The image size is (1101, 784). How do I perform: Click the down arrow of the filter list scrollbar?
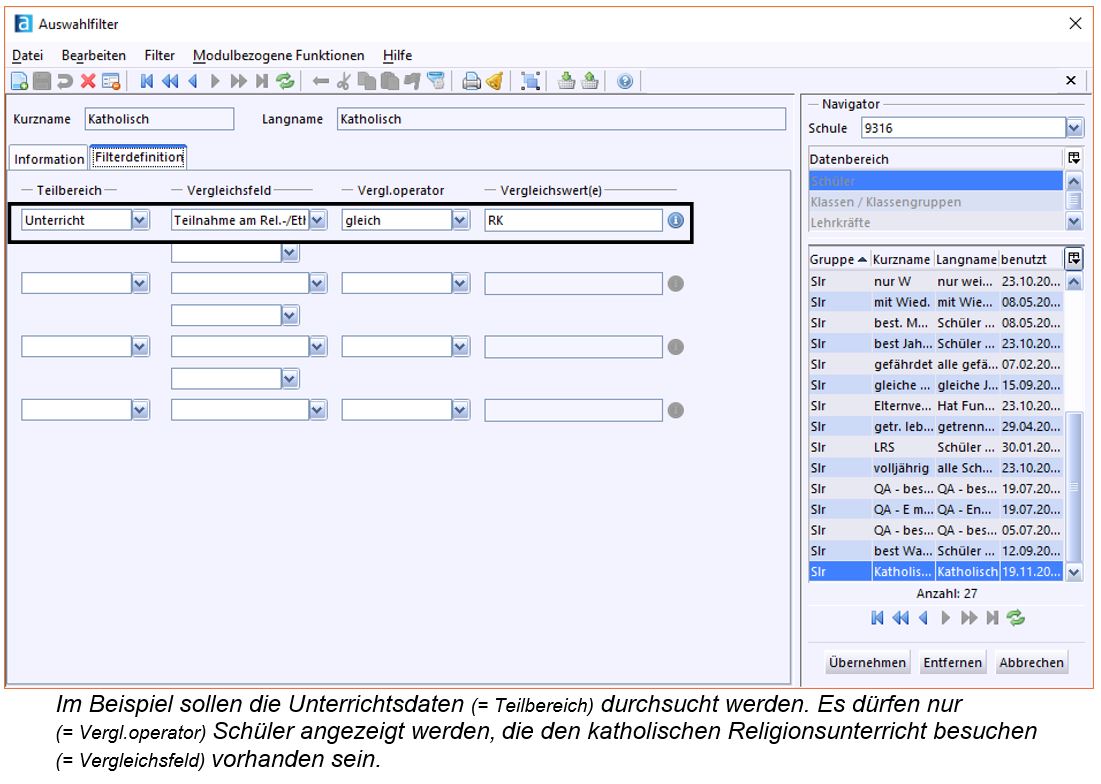[1074, 572]
